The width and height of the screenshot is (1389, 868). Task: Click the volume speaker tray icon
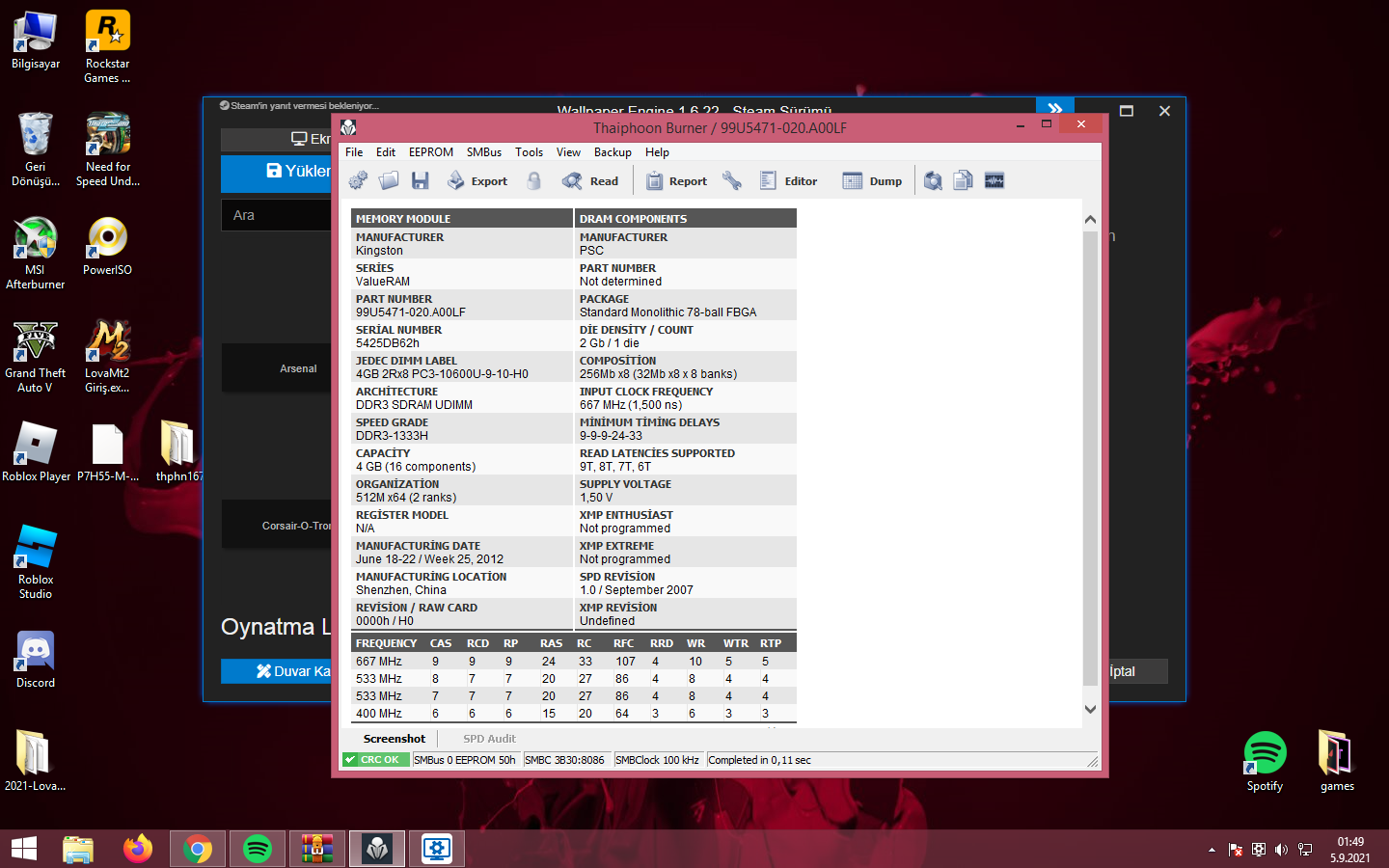coord(1281,850)
